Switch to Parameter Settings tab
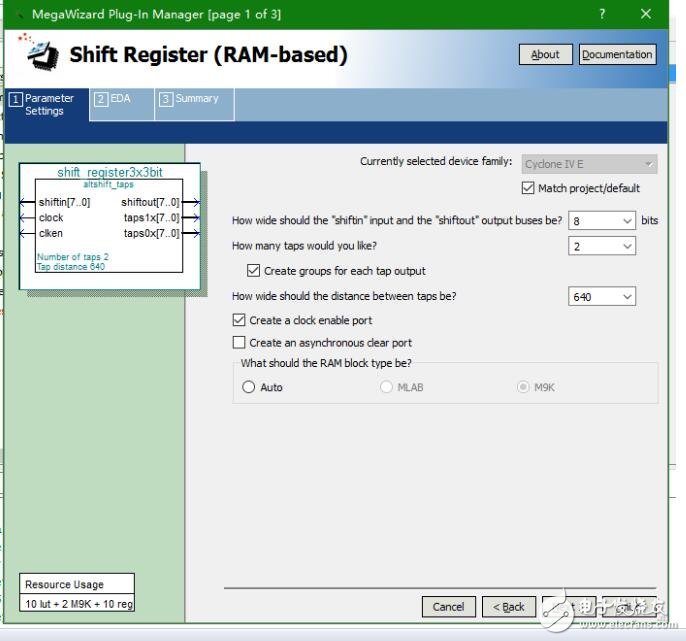This screenshot has width=686, height=641. (x=46, y=105)
